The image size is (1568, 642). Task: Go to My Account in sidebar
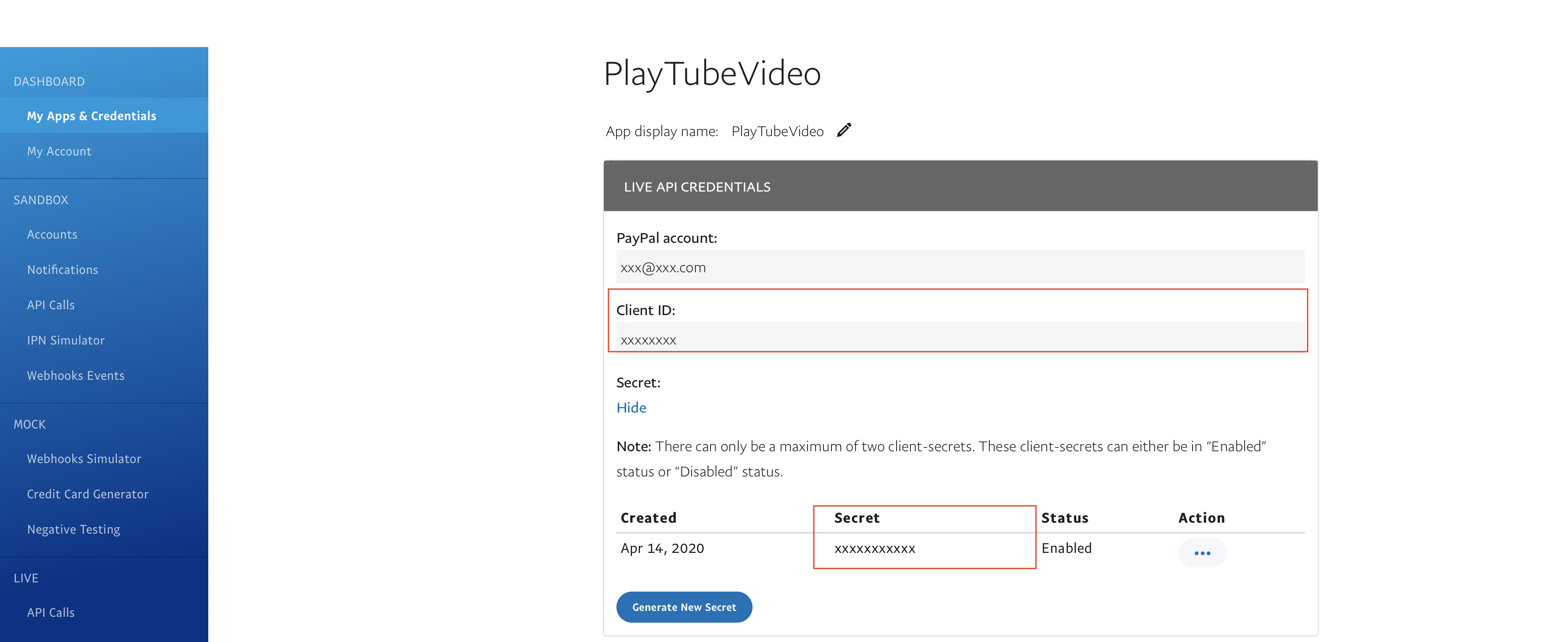(x=59, y=151)
